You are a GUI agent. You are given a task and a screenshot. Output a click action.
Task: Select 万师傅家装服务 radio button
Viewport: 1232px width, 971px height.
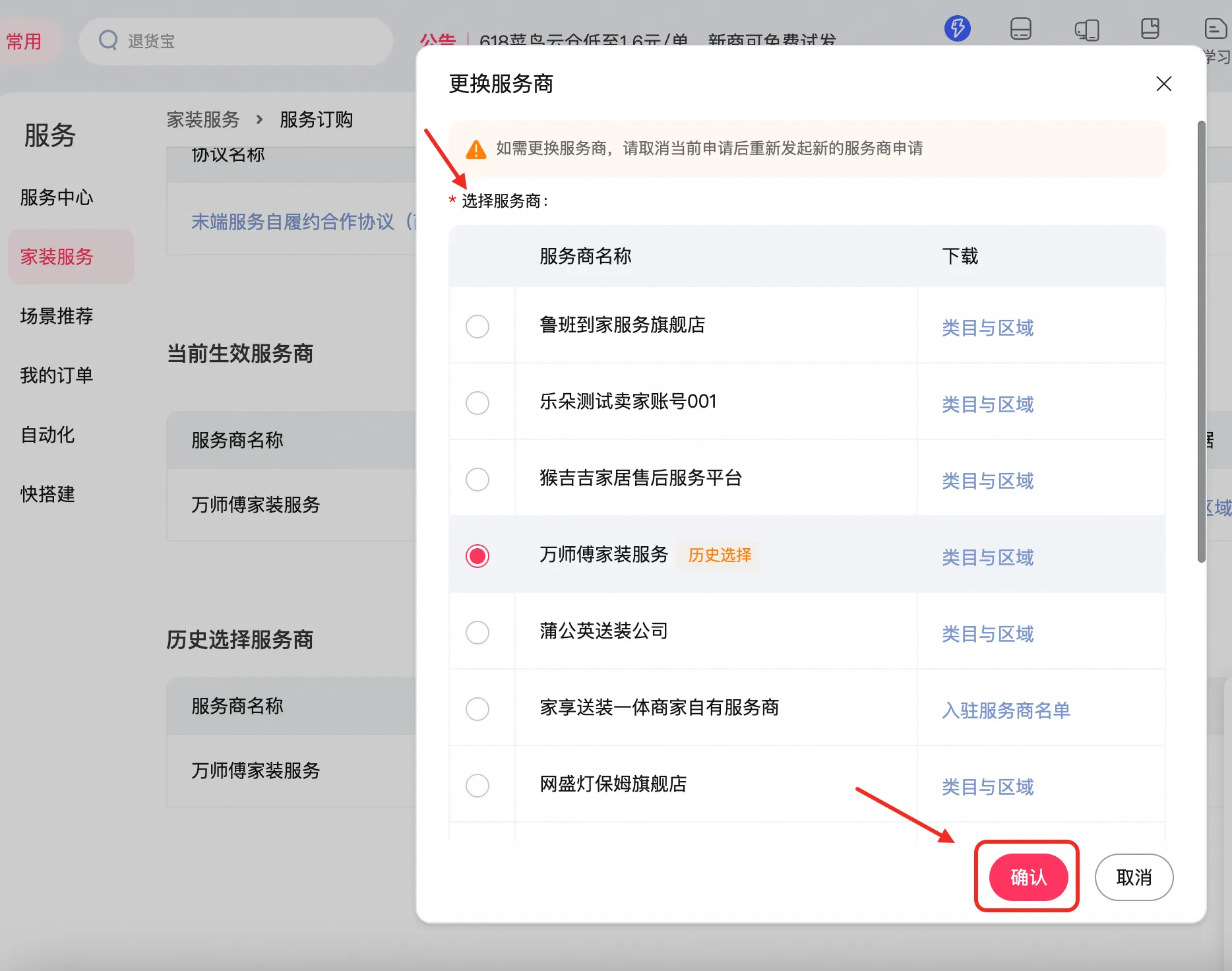[x=477, y=555]
